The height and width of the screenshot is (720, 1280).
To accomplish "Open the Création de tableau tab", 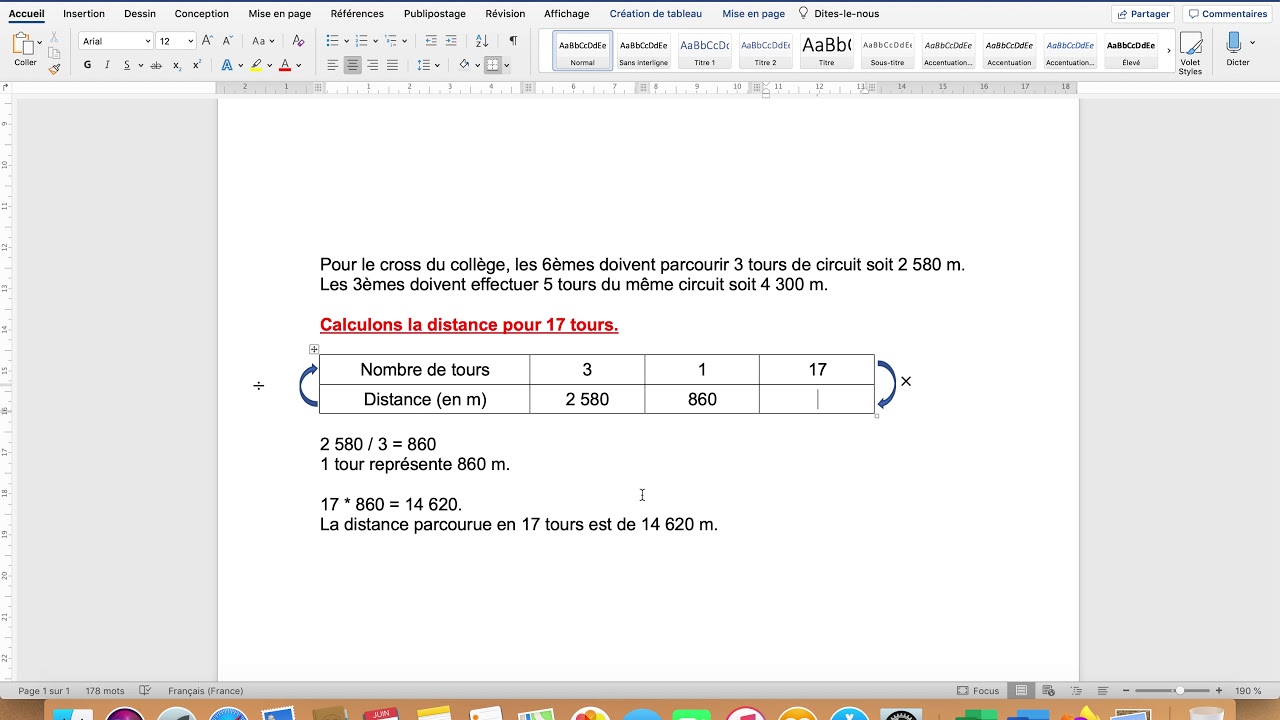I will (656, 14).
